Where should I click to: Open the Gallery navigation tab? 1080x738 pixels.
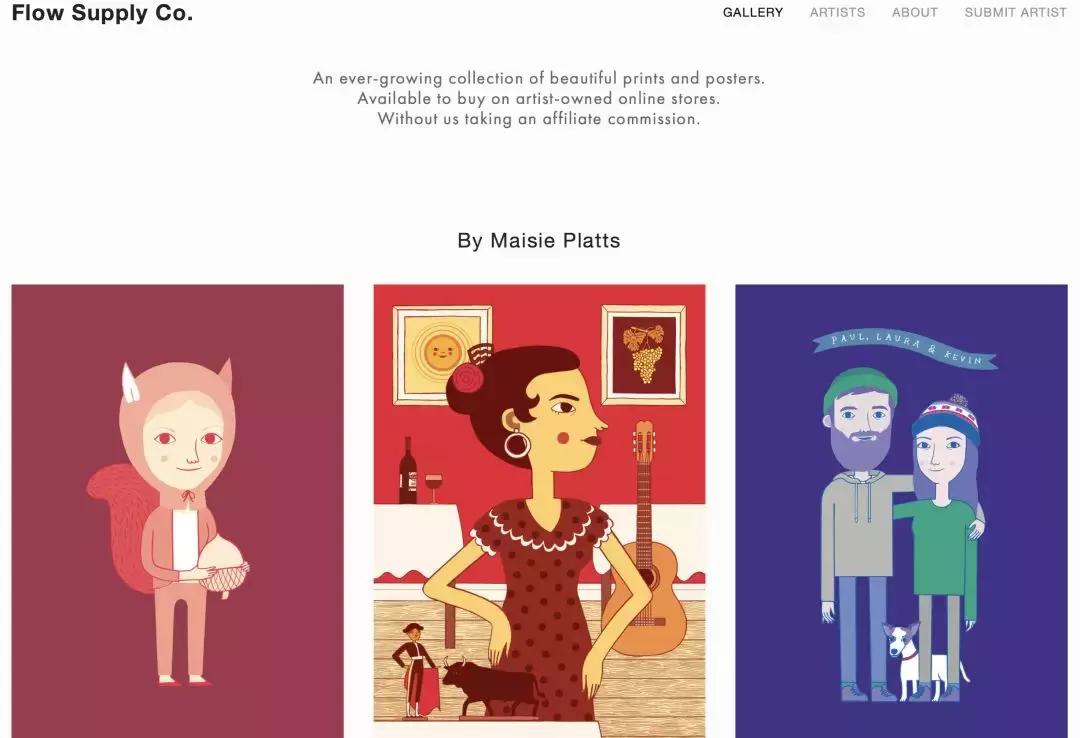753,12
